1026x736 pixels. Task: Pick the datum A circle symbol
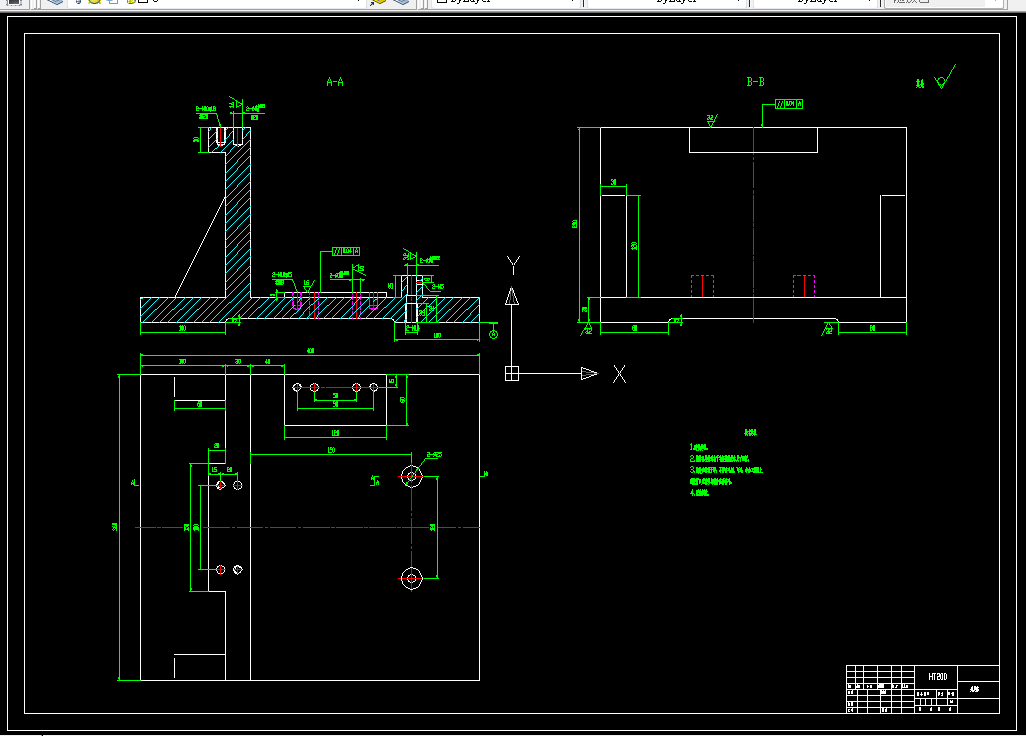pyautogui.click(x=493, y=334)
